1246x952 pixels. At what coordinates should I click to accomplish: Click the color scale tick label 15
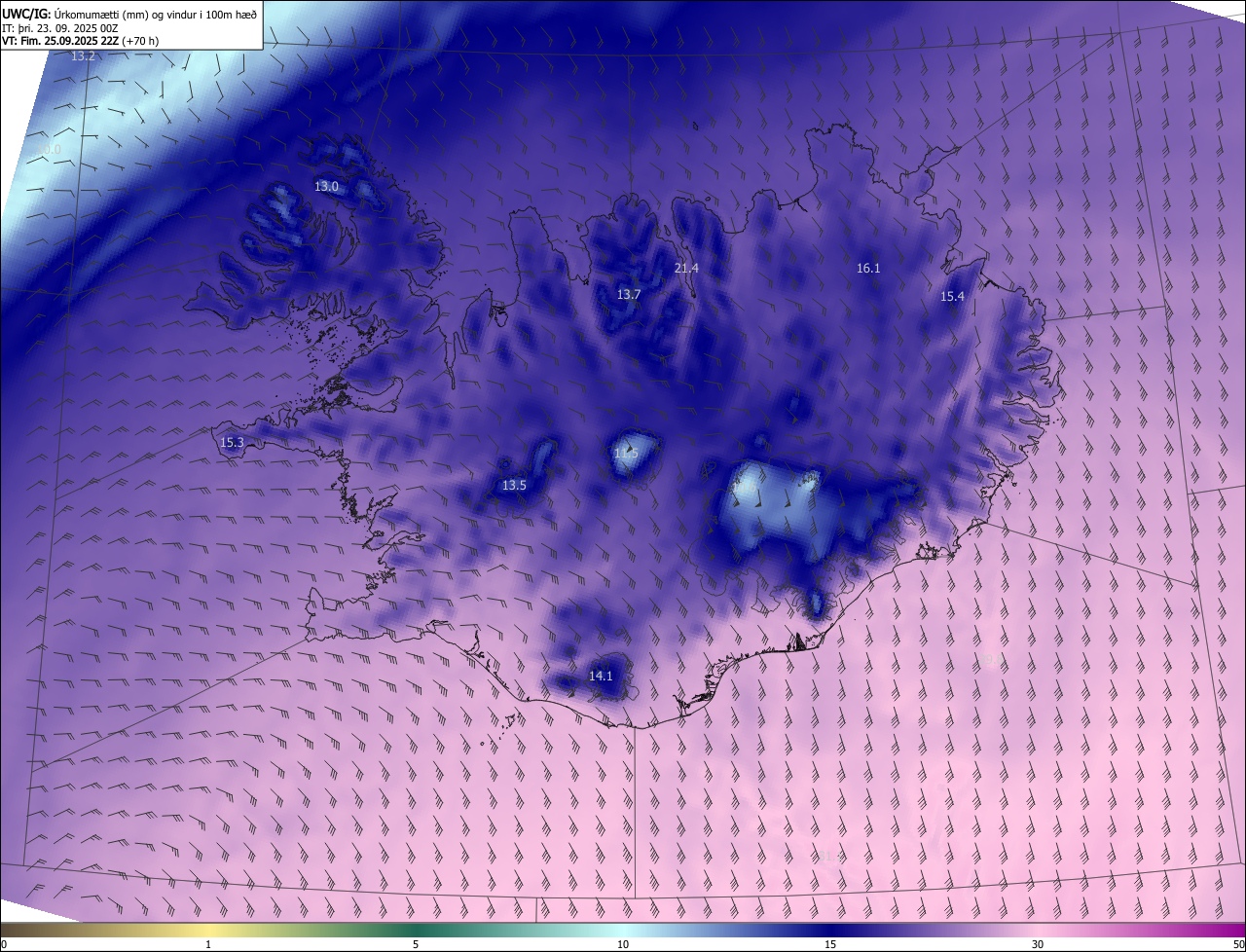[x=830, y=944]
